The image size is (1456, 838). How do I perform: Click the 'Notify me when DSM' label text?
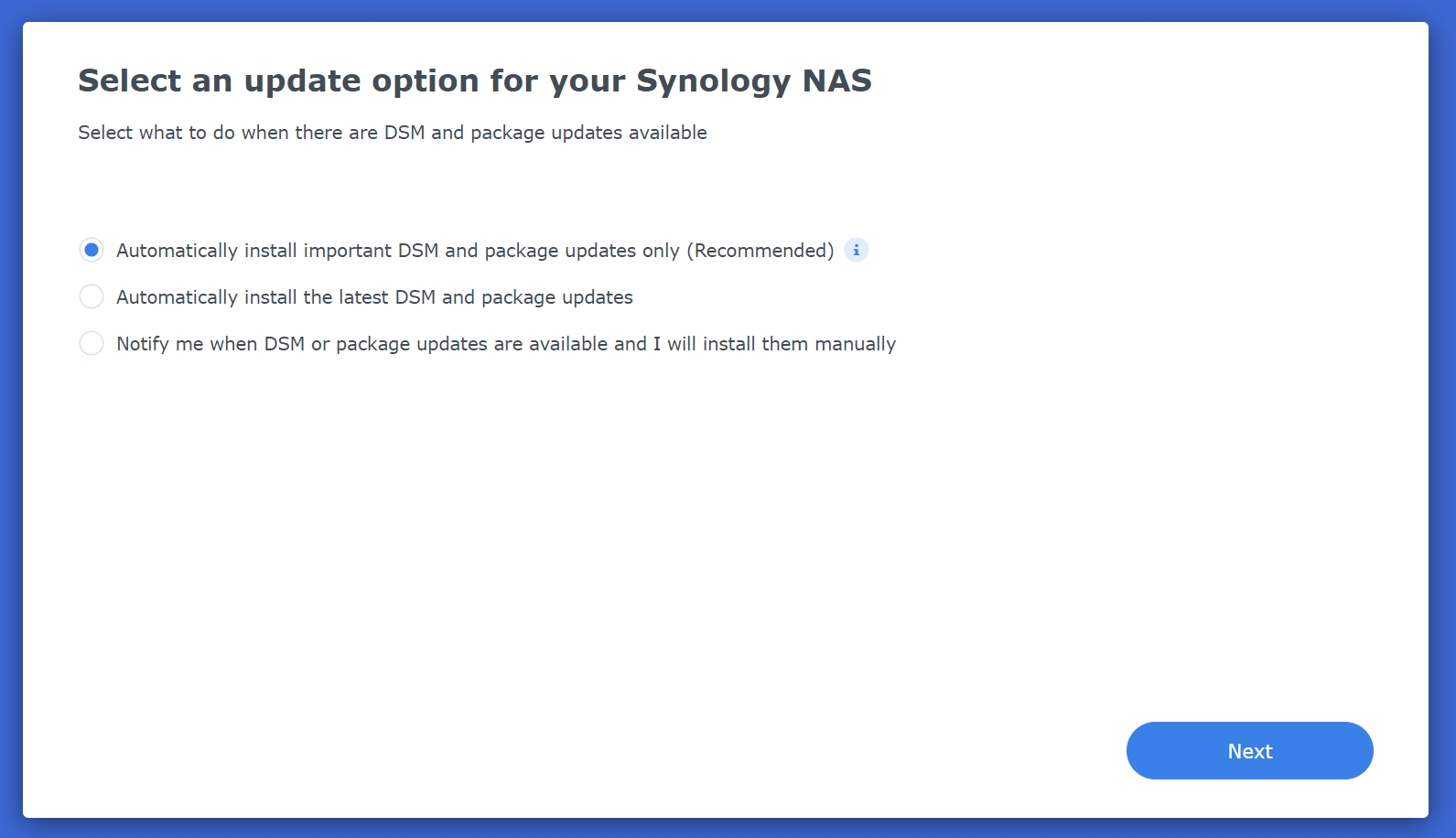click(506, 344)
